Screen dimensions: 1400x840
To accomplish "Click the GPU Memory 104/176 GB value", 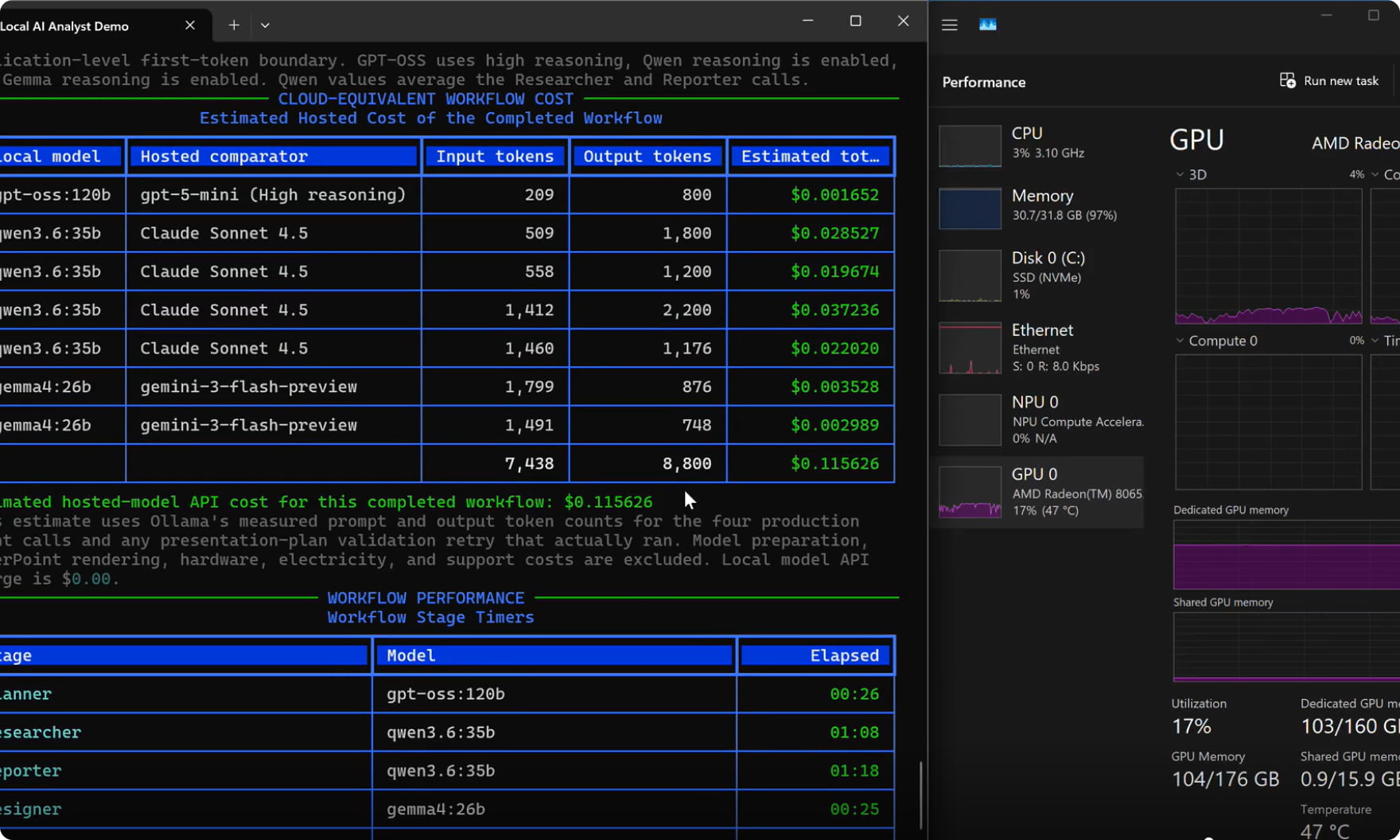I will pos(1225,779).
